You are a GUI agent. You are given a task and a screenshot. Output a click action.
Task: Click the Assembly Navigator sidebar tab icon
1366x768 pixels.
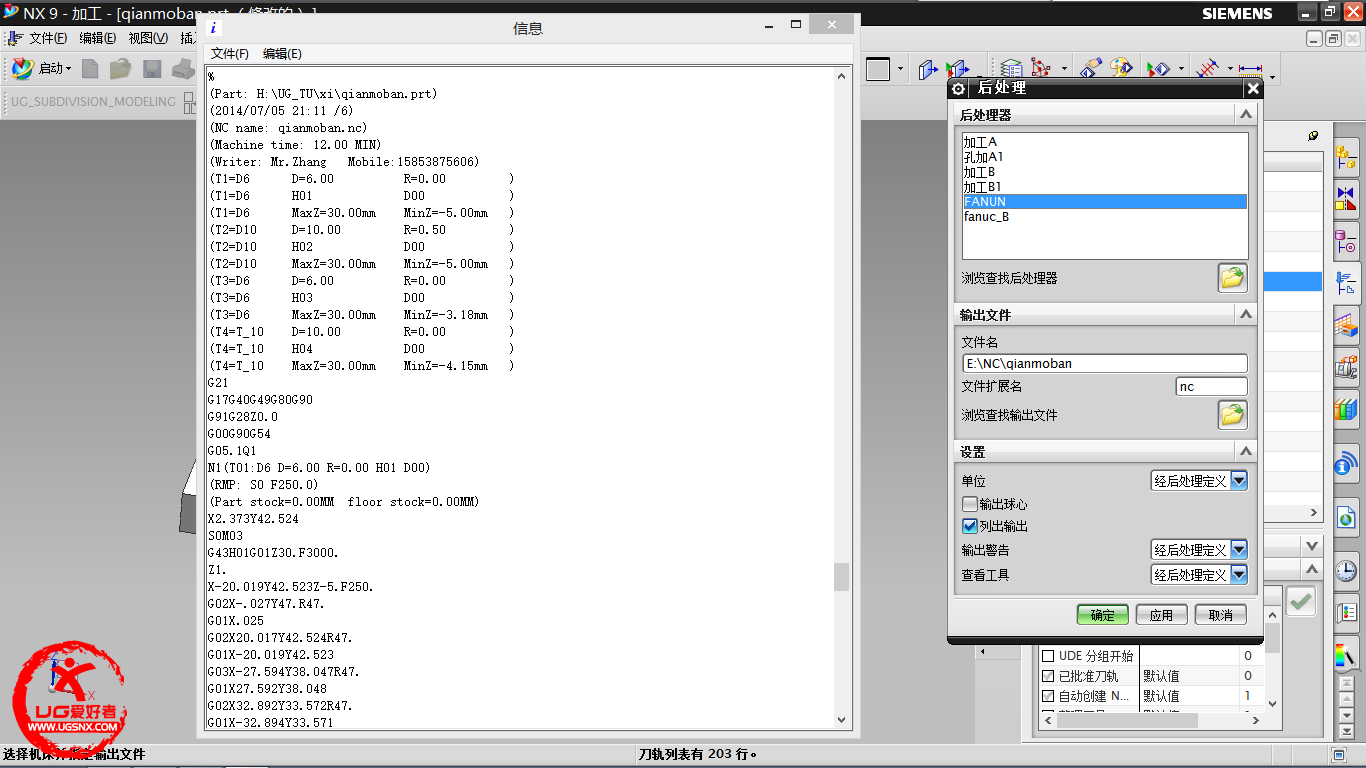pyautogui.click(x=1346, y=157)
